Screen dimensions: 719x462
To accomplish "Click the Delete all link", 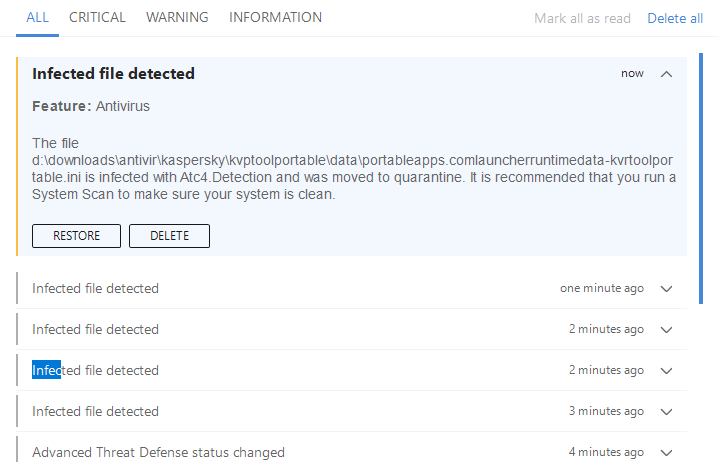I will [675, 18].
